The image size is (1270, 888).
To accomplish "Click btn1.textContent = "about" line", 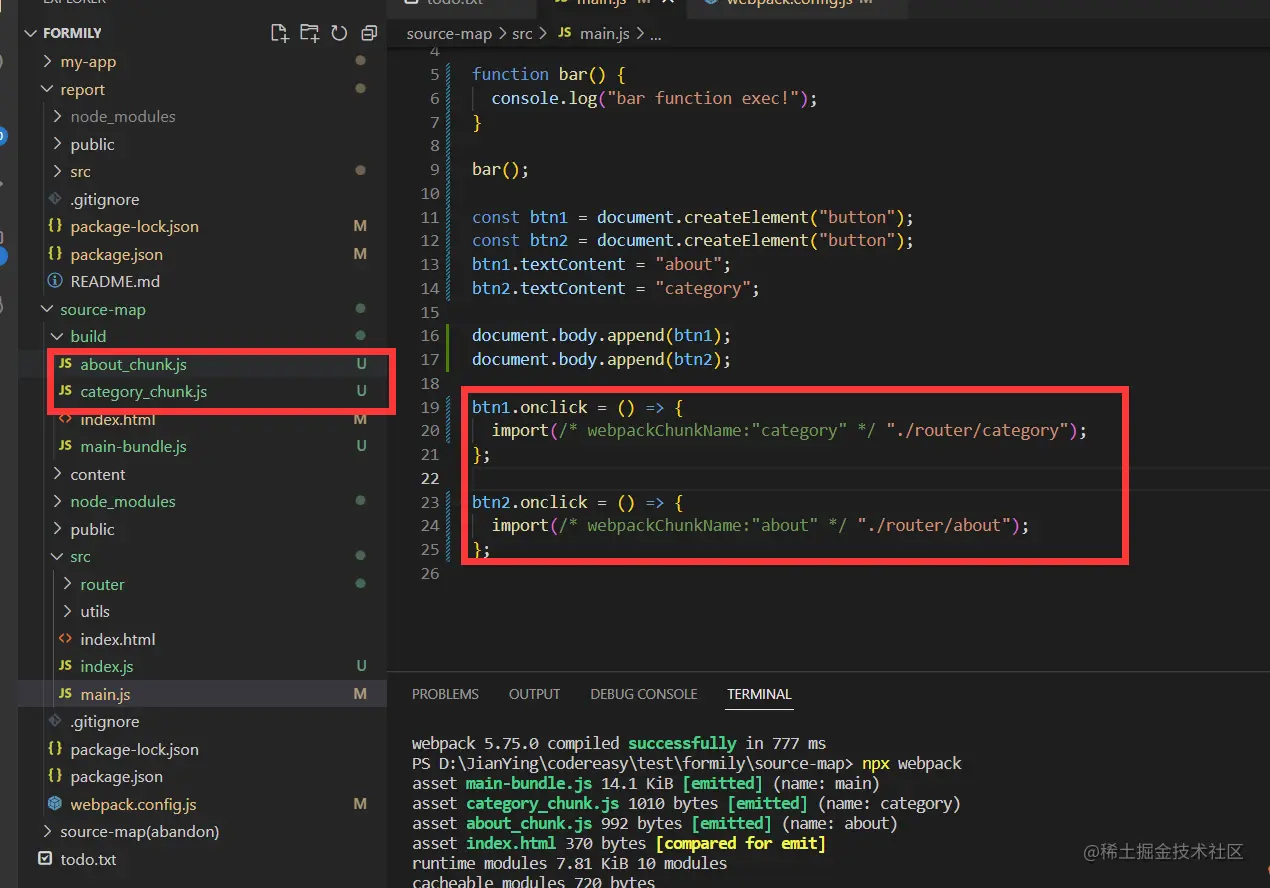I will point(602,264).
